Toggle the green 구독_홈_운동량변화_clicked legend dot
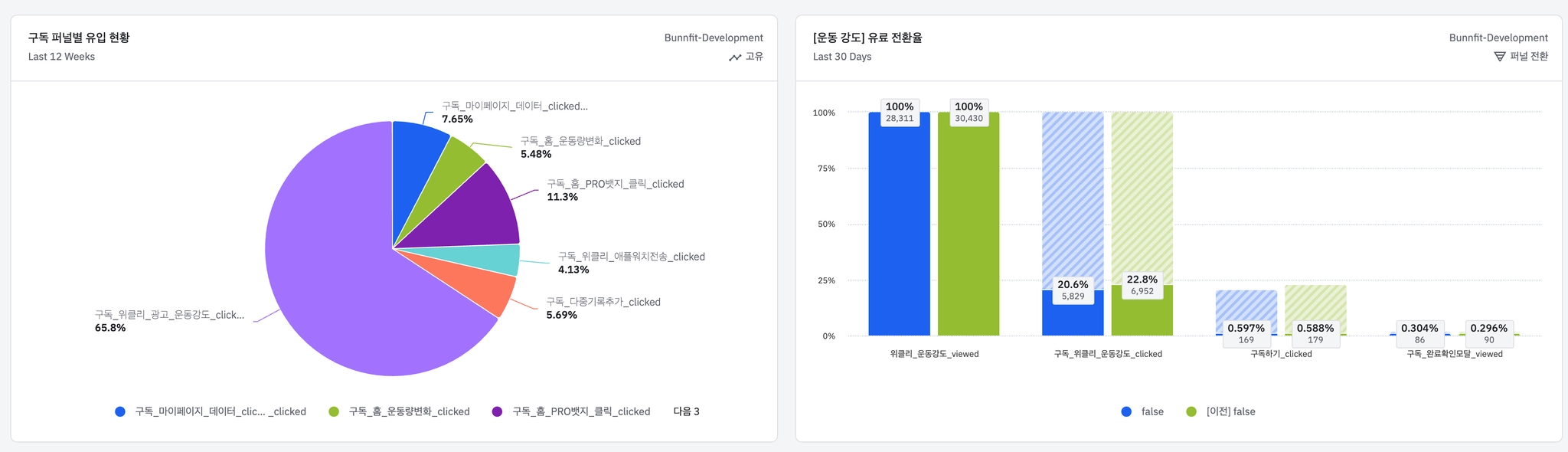Viewport: 1568px width, 452px height. click(x=334, y=411)
